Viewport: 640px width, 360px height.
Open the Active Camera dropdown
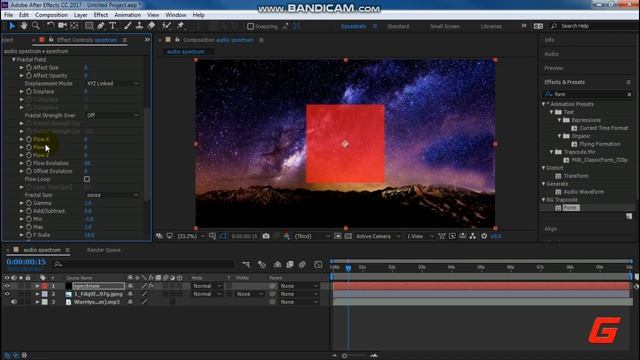point(378,236)
